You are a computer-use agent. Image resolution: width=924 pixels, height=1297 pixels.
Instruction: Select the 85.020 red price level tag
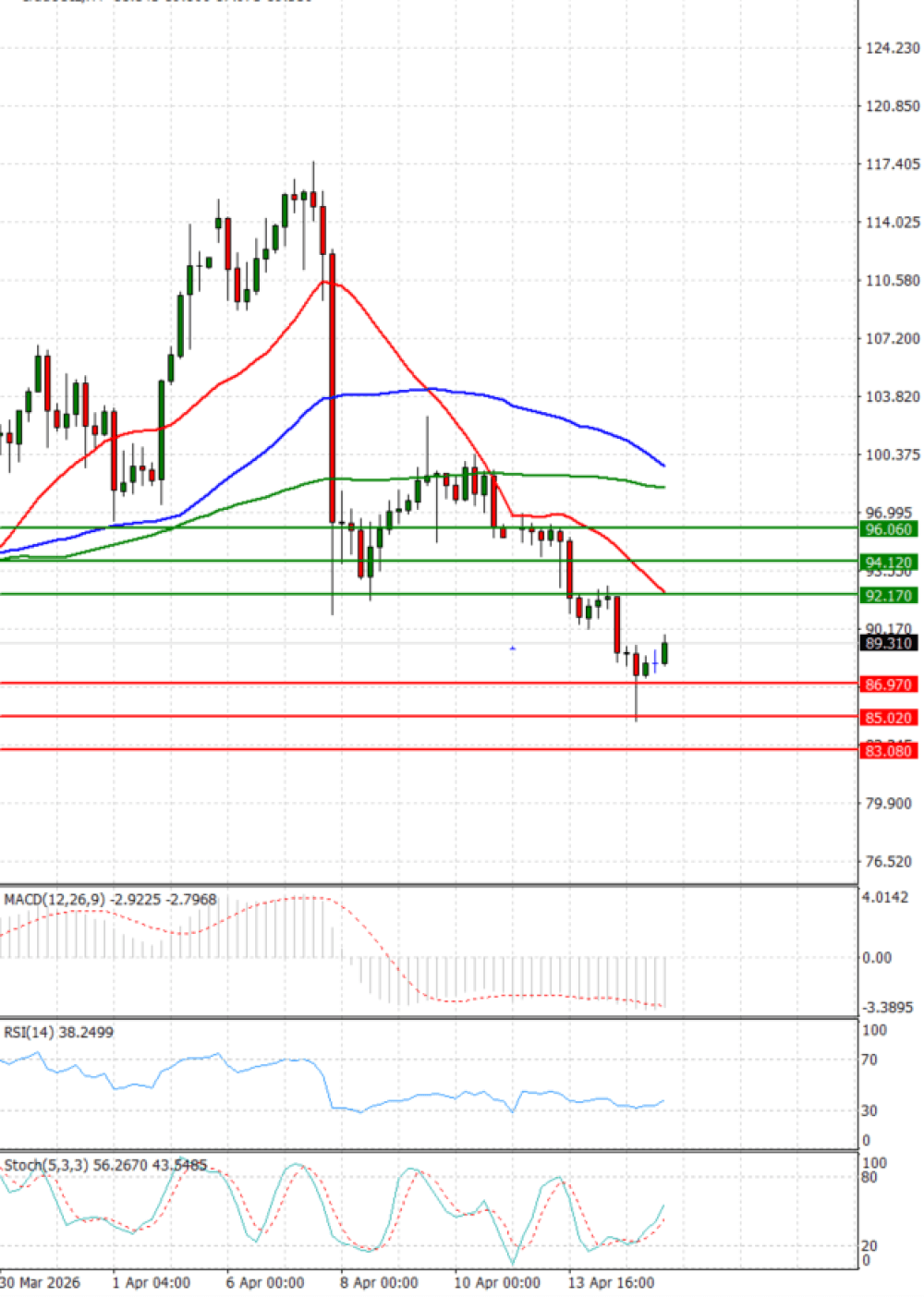[x=887, y=718]
